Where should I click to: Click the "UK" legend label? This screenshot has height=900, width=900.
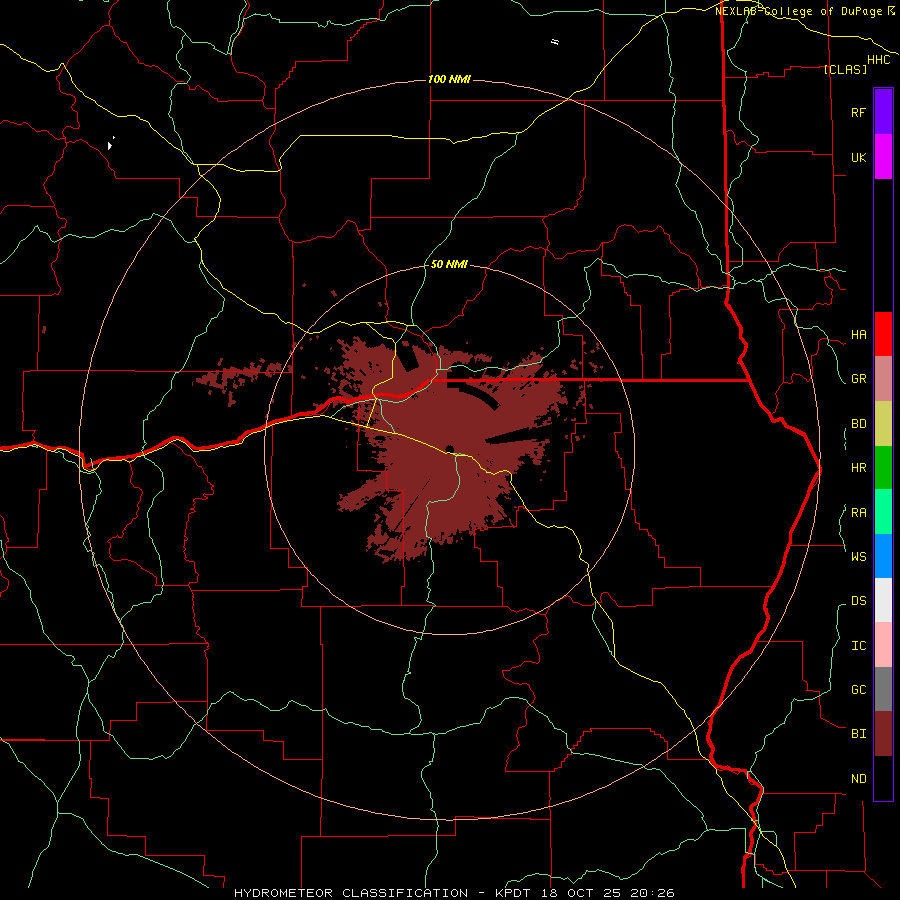[x=858, y=157]
